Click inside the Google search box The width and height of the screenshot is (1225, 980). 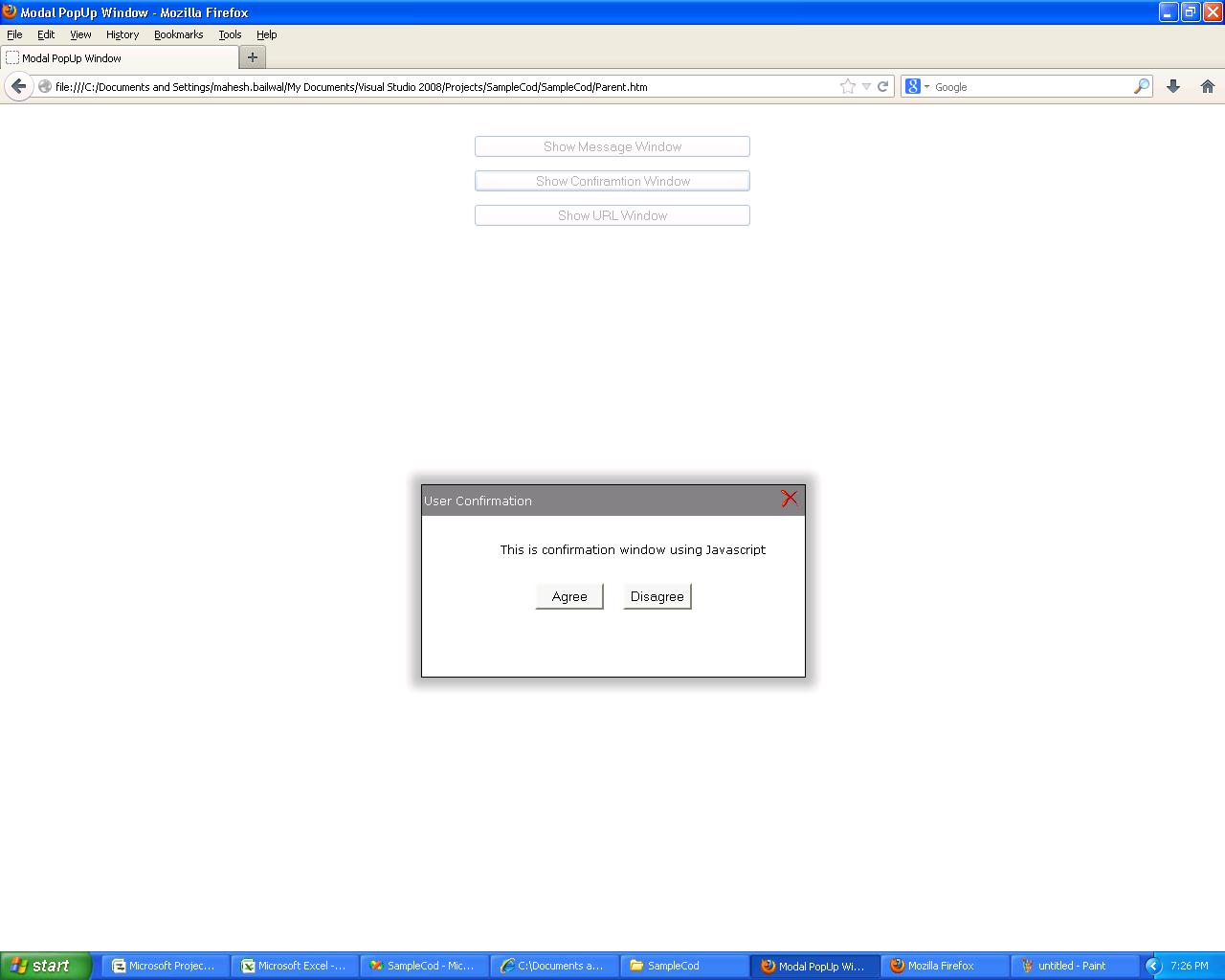click(1029, 86)
